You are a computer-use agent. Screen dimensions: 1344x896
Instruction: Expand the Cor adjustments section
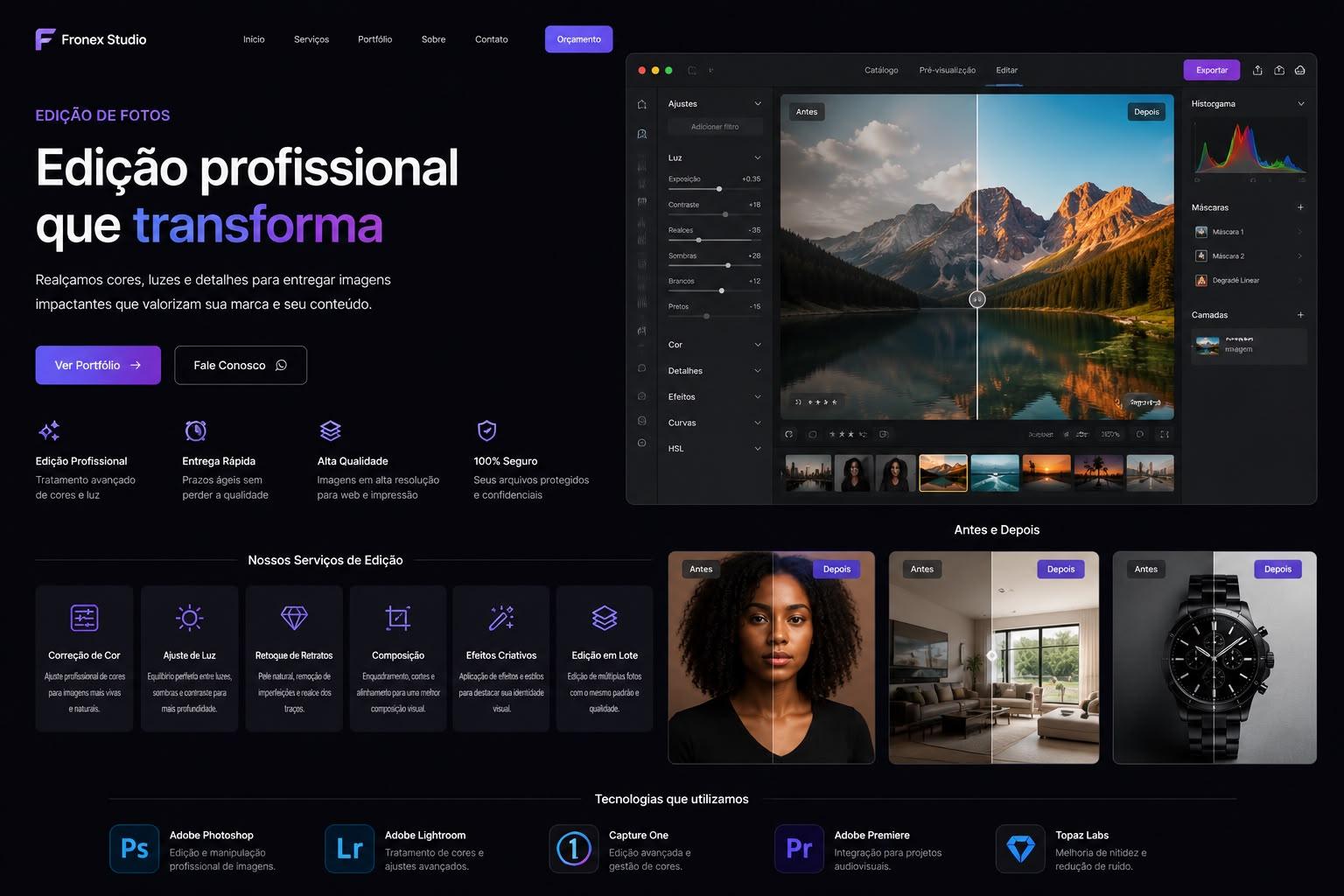715,345
